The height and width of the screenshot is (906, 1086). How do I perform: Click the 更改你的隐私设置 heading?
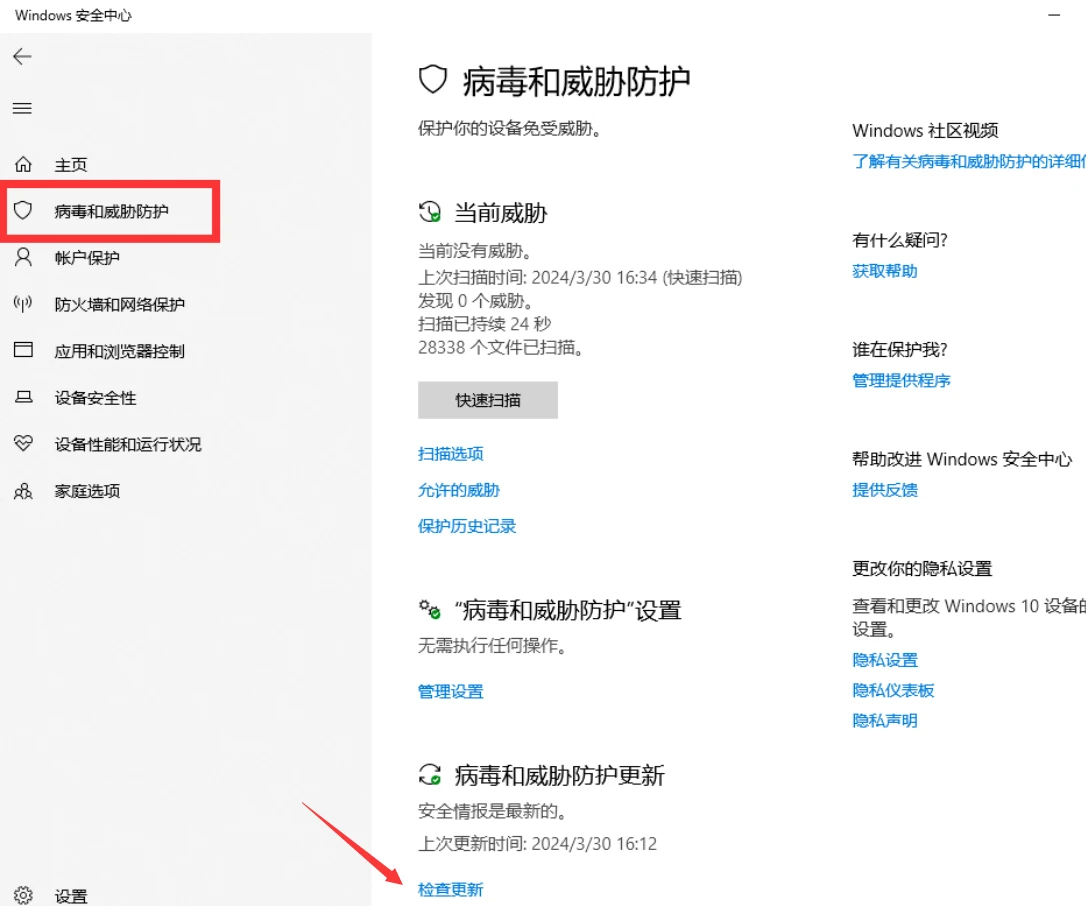click(923, 569)
